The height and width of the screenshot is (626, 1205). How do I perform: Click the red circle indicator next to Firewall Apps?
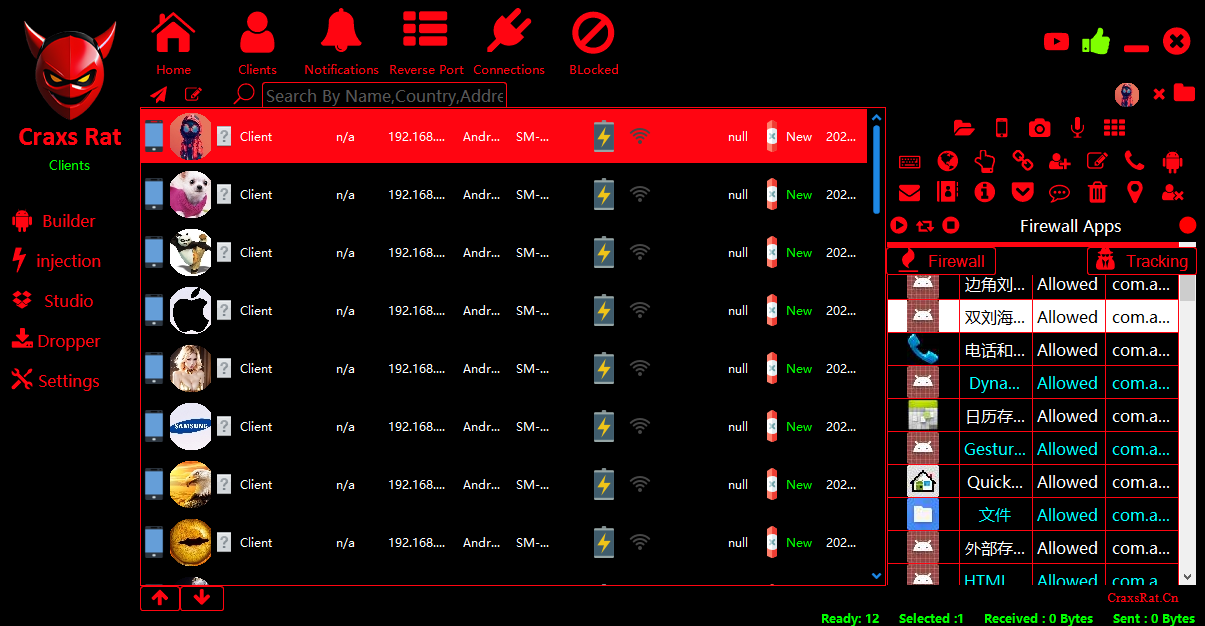pyautogui.click(x=1187, y=226)
